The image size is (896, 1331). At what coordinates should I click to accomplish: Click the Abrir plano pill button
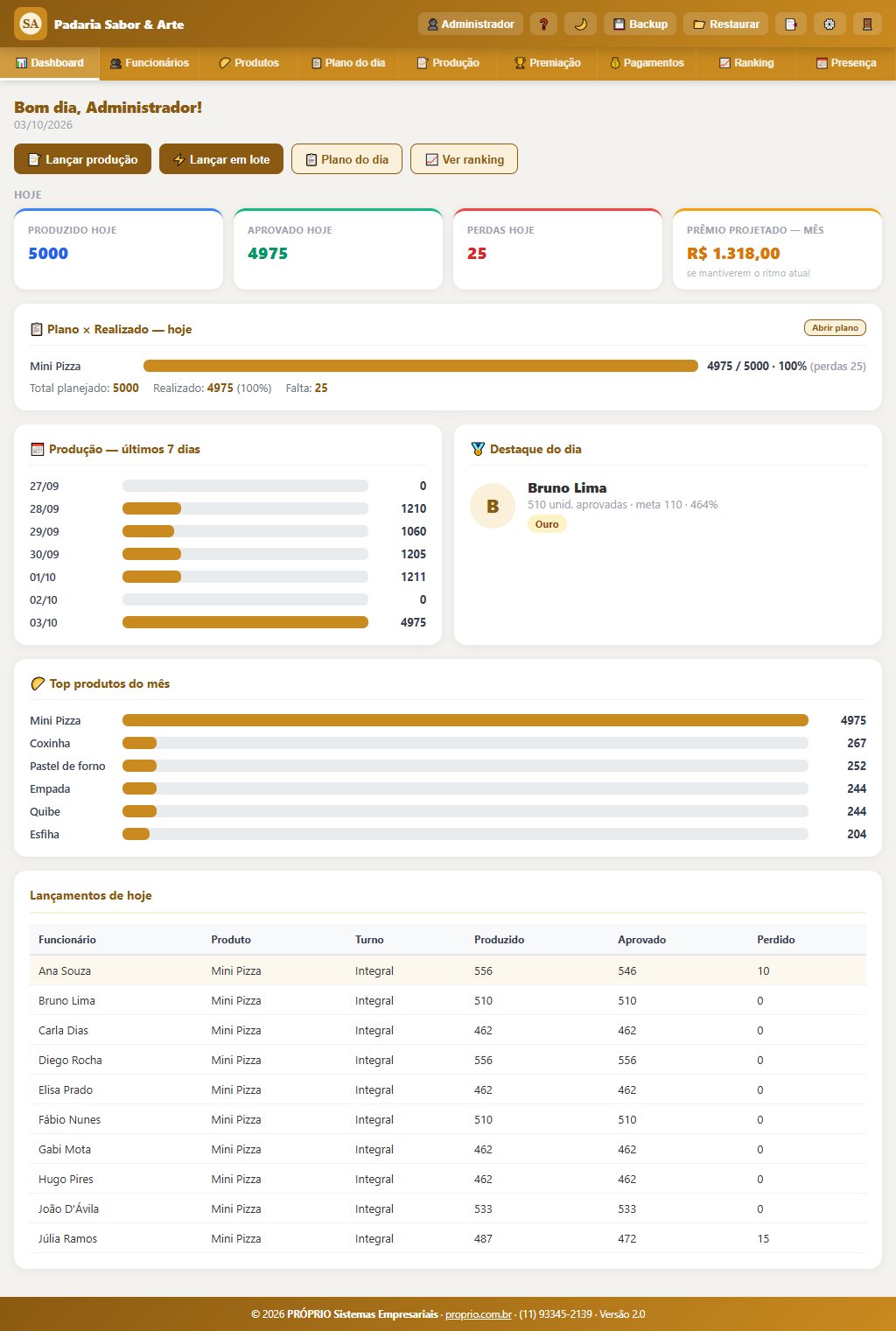coord(835,328)
